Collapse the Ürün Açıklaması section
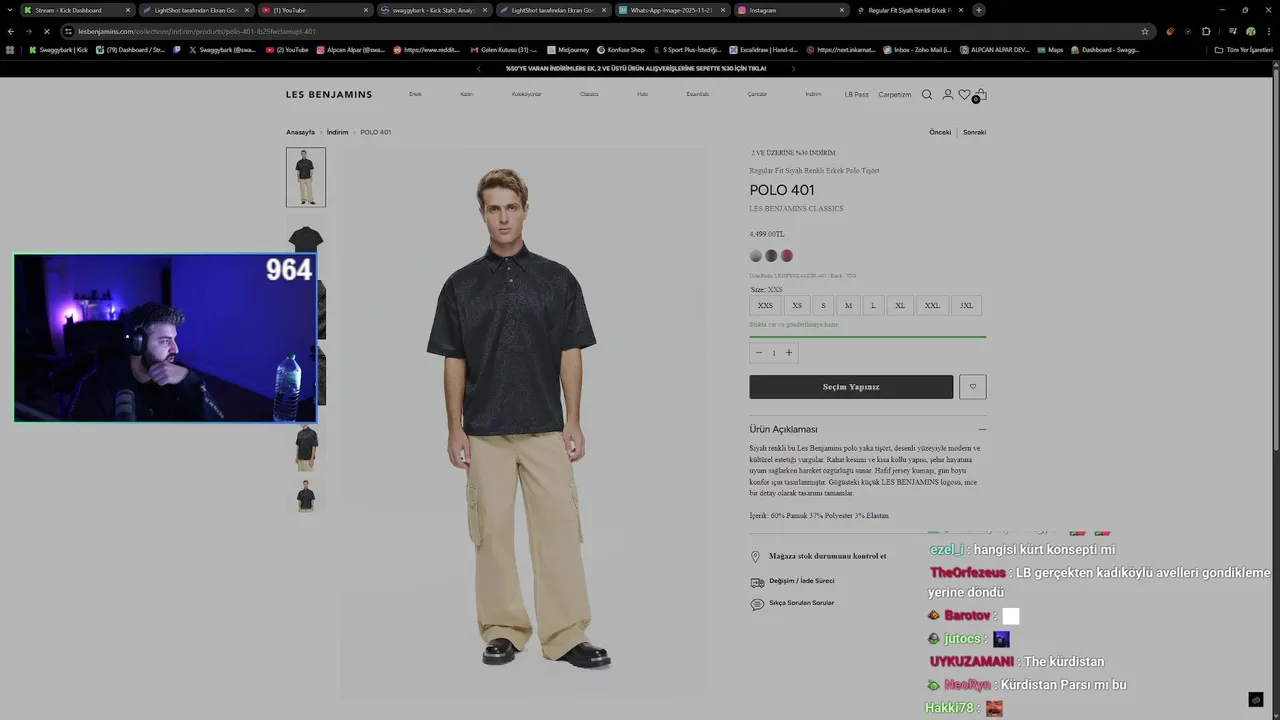The height and width of the screenshot is (720, 1280). [x=982, y=430]
